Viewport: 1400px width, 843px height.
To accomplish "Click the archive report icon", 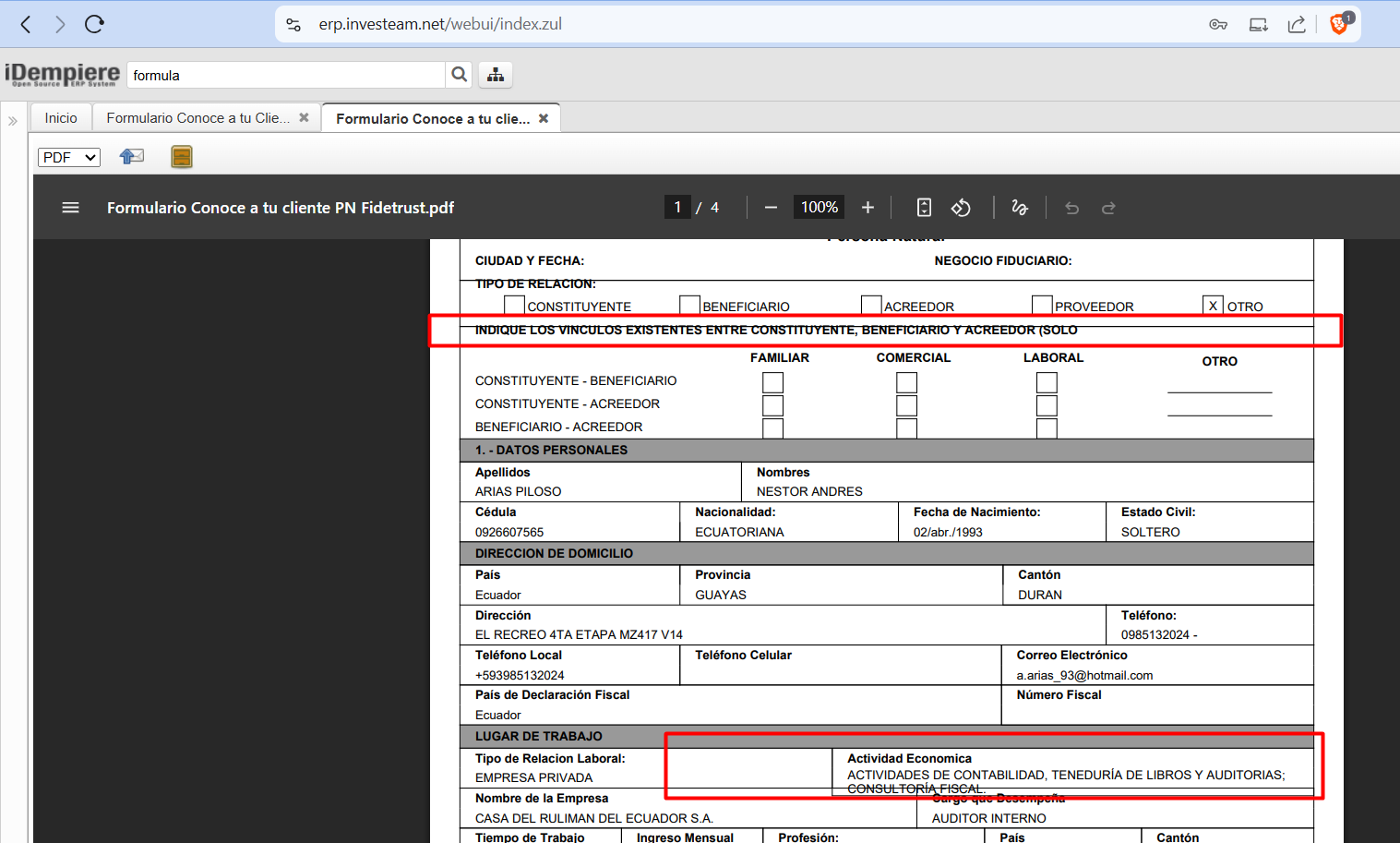I will tap(182, 157).
